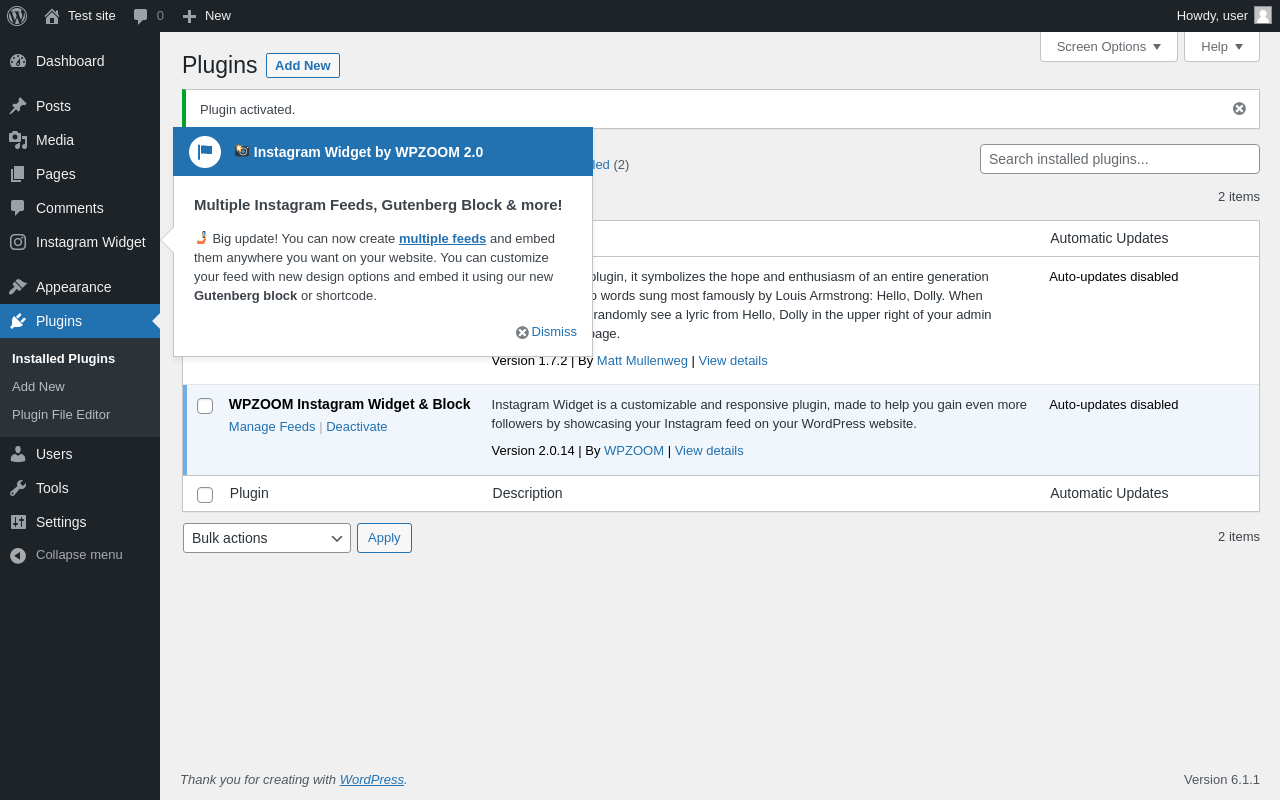The height and width of the screenshot is (800, 1280).
Task: Collapse menu arrow icon in sidebar
Action: click(x=18, y=555)
